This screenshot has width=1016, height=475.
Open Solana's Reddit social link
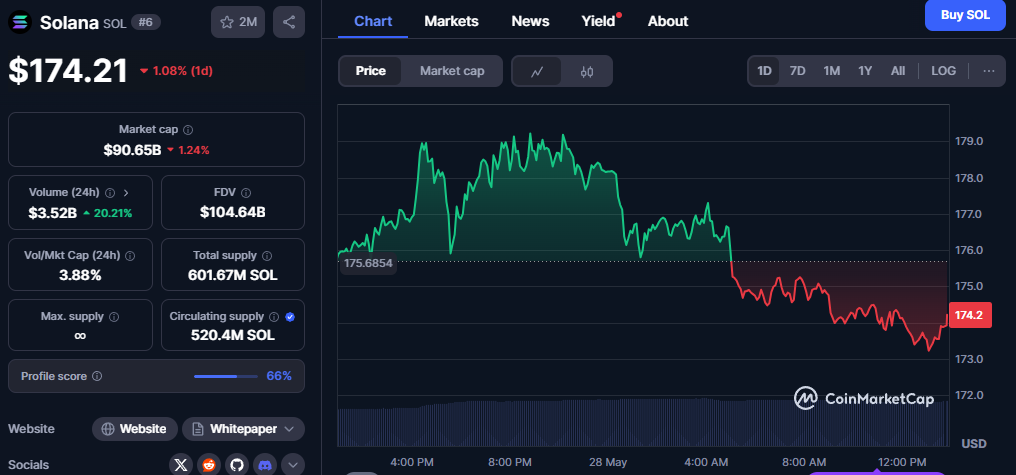click(x=209, y=465)
